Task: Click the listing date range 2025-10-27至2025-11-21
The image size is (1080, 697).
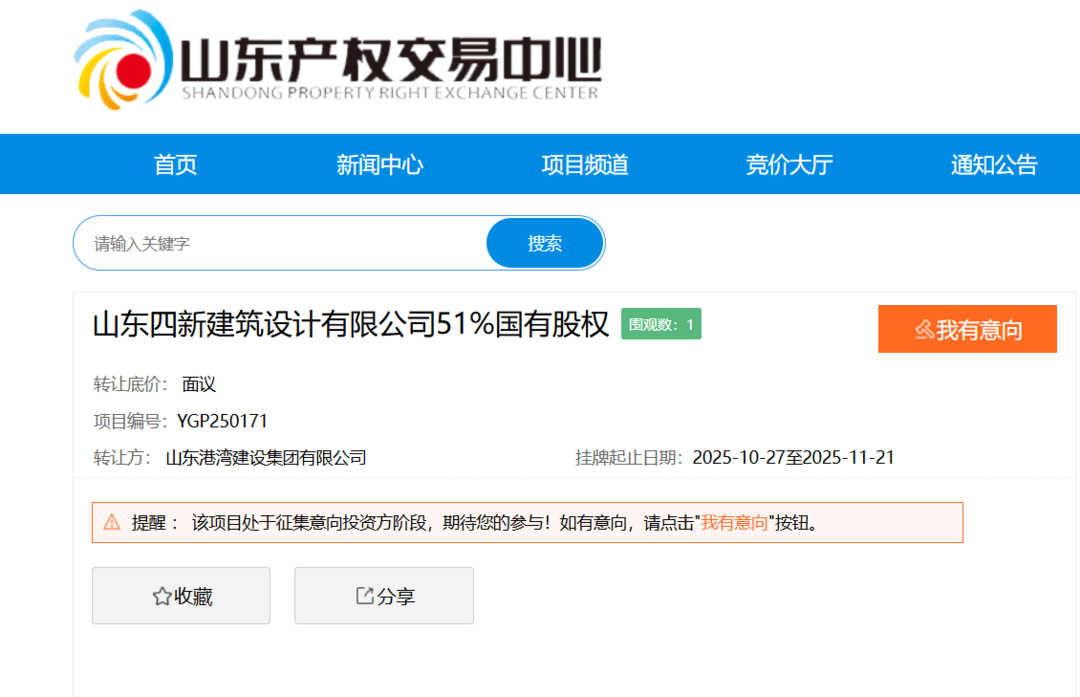Action: coord(793,458)
